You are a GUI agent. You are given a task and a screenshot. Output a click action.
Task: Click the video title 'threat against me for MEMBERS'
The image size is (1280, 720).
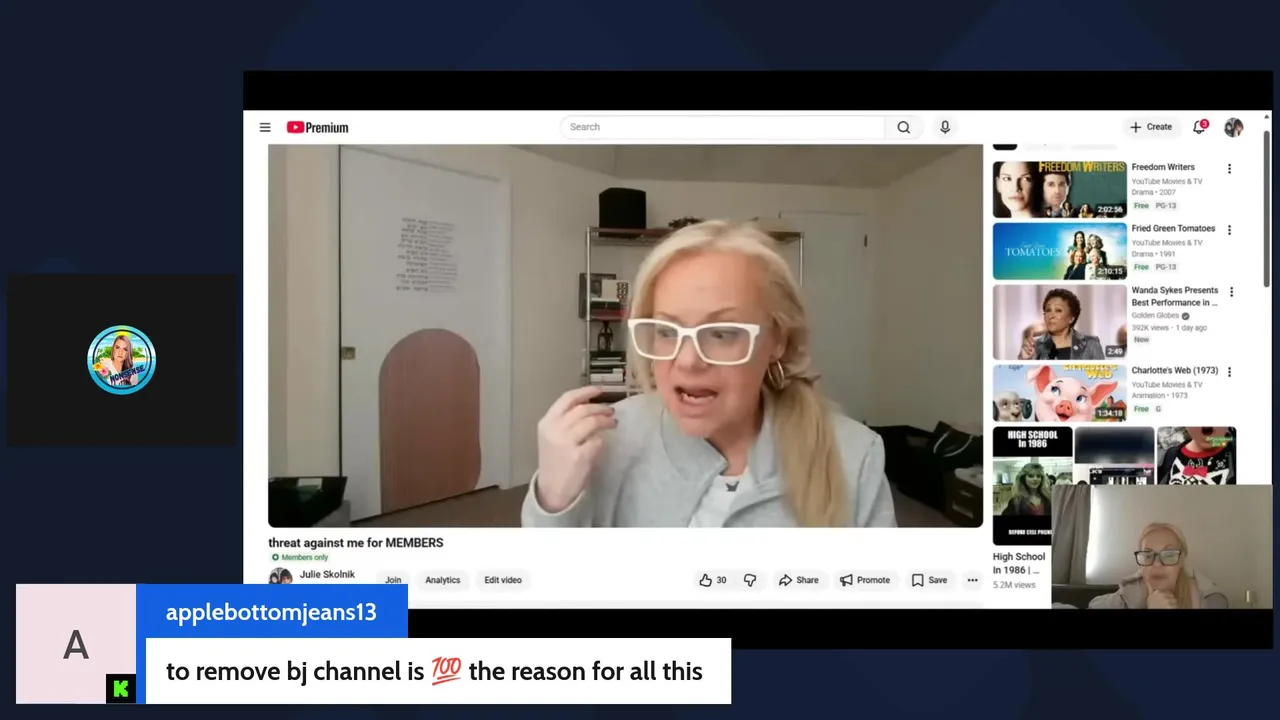point(356,543)
